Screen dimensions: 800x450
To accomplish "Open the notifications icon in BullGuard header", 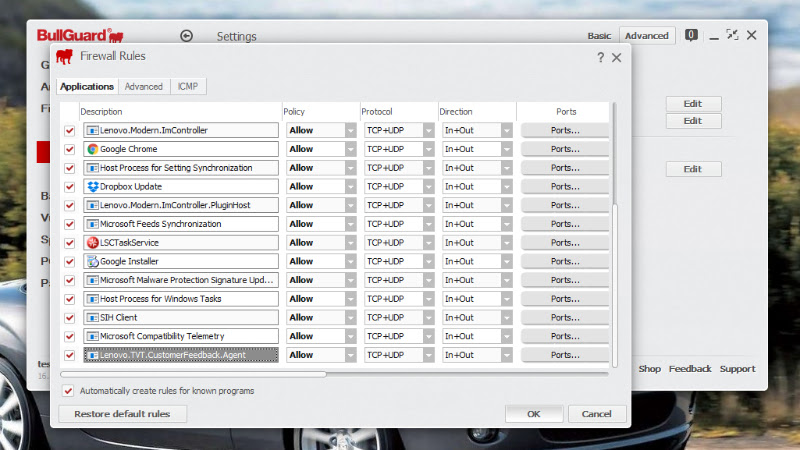I will [x=691, y=35].
